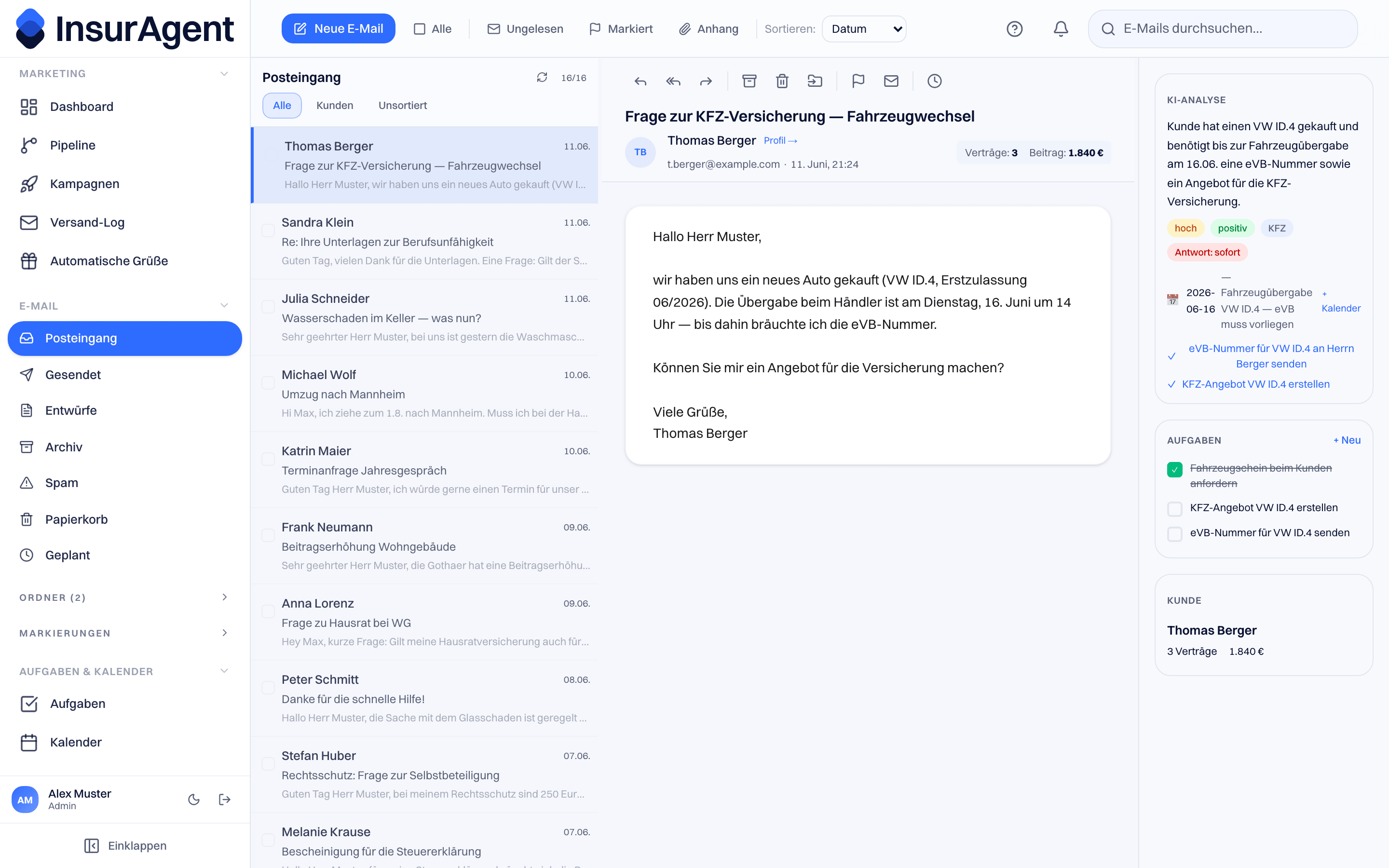1389x868 pixels.
Task: Move email to folder icon
Action: tap(815, 81)
